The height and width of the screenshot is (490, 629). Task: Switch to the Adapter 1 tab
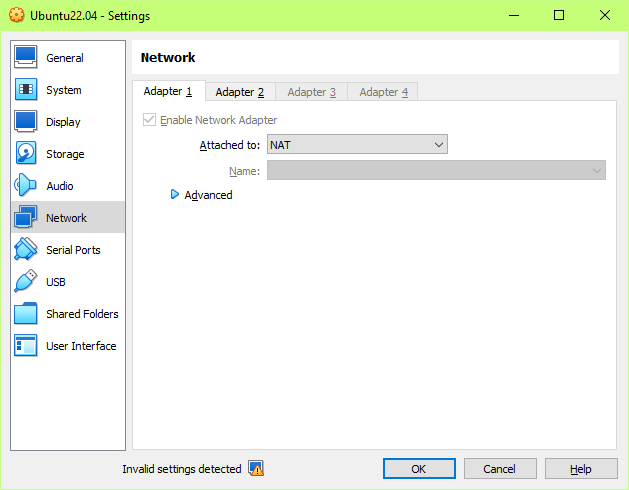(x=168, y=91)
